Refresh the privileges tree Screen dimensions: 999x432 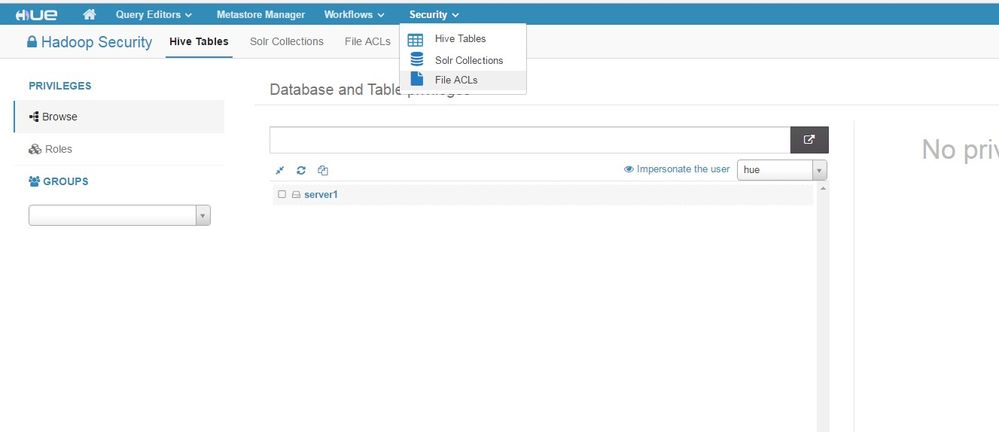tap(301, 170)
